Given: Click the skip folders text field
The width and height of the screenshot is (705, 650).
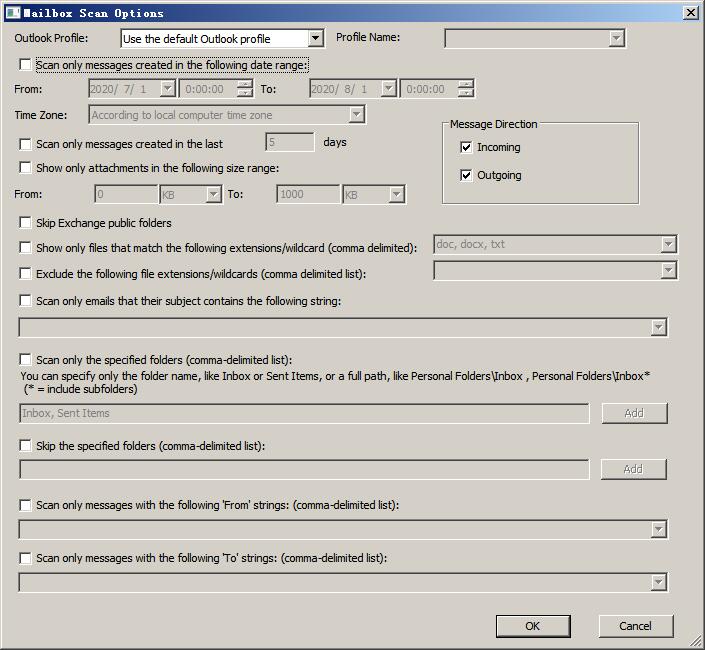Looking at the screenshot, I should coord(304,469).
